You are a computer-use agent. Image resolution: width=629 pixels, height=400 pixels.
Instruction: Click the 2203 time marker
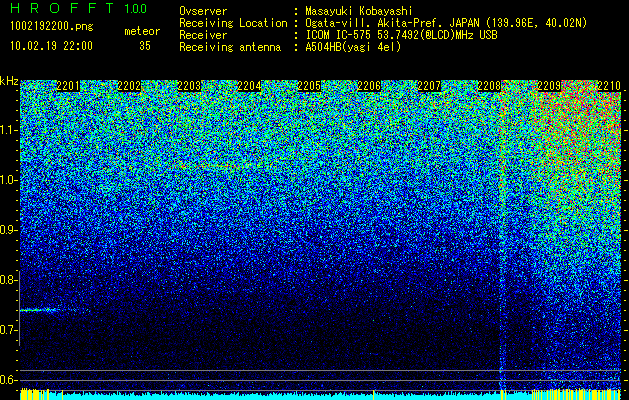click(x=189, y=86)
